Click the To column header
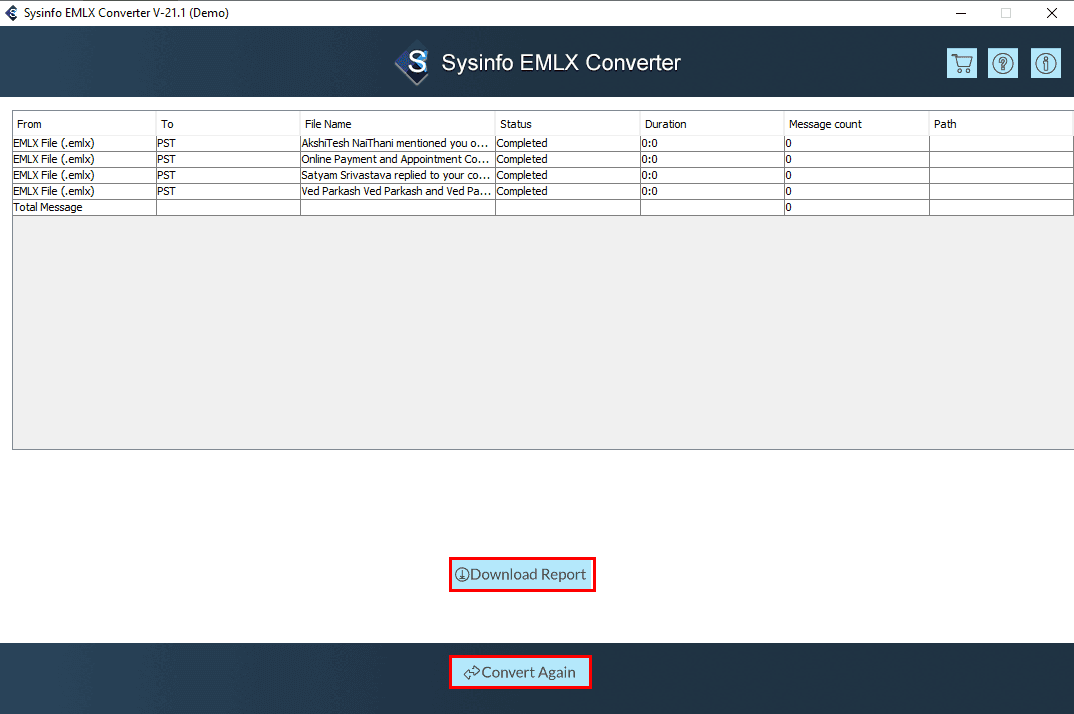This screenshot has height=714, width=1074. pyautogui.click(x=228, y=124)
